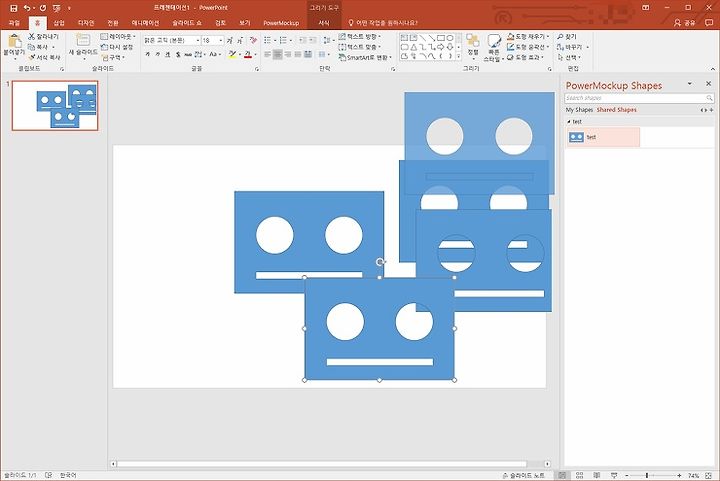Increase font size with grow-font icon
This screenshot has height=481, width=720.
[229, 40]
